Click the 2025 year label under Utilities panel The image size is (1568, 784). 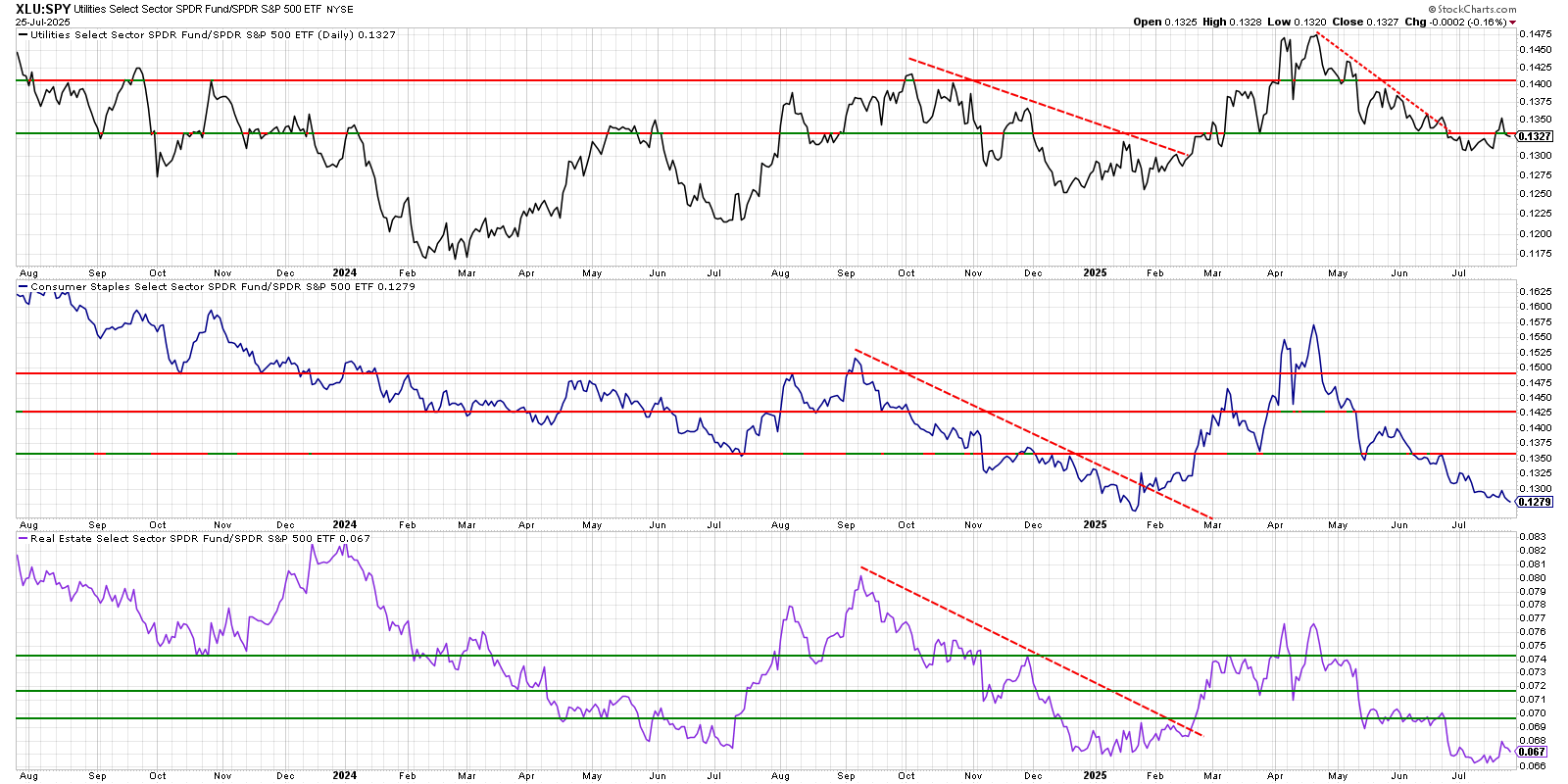[1095, 273]
